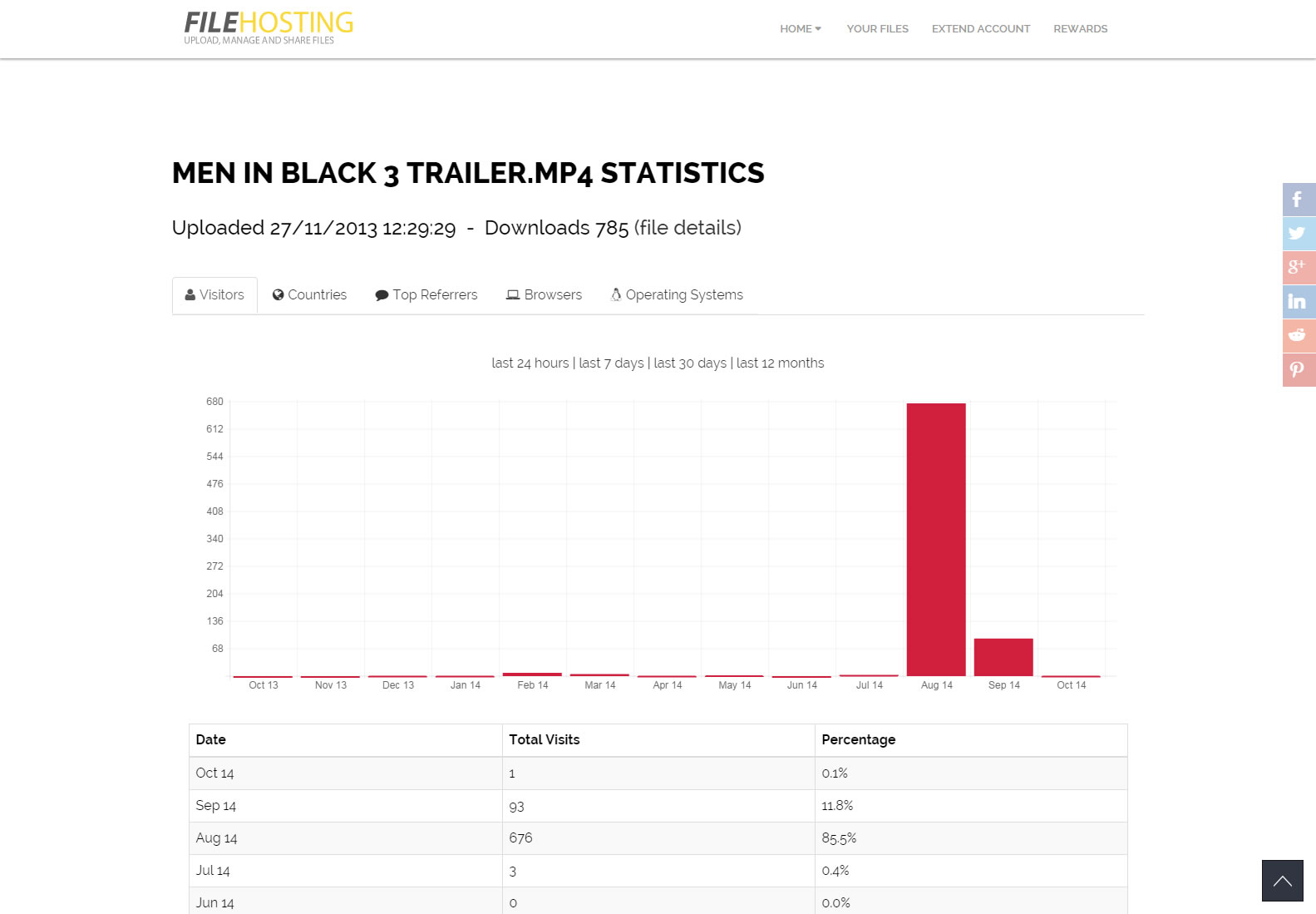Click the scroll-to-top arrow button
1316x914 pixels.
pos(1283,881)
